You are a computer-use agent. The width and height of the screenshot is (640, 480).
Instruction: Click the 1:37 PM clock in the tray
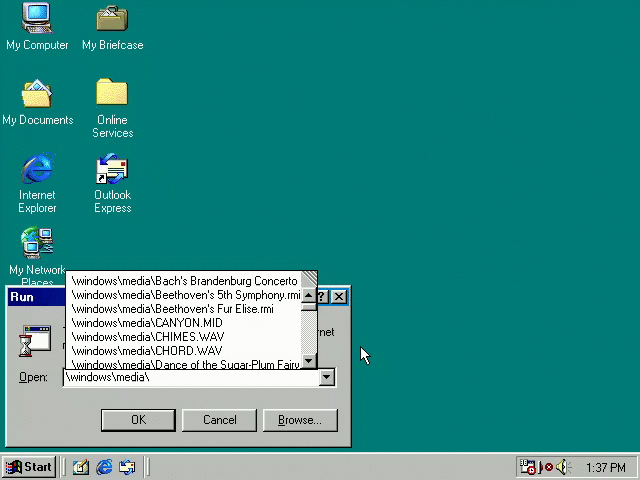[x=606, y=467]
